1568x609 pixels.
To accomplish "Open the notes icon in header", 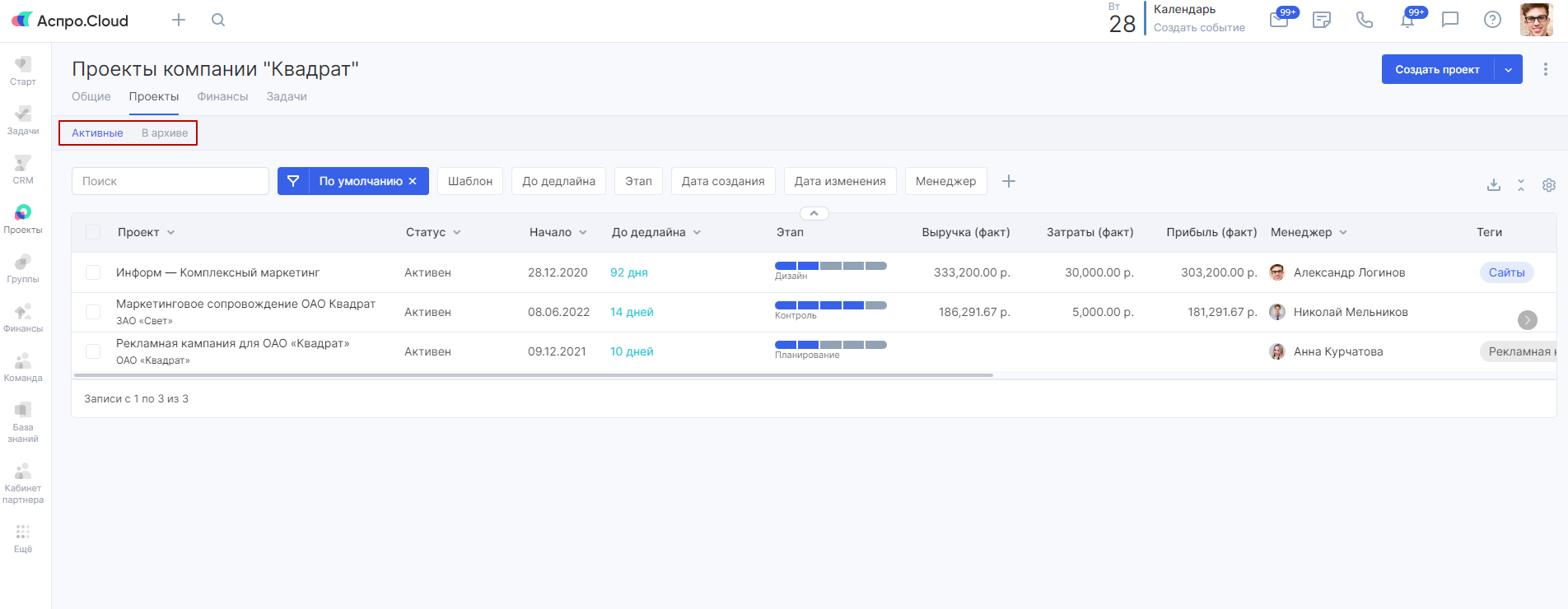I will (1322, 20).
